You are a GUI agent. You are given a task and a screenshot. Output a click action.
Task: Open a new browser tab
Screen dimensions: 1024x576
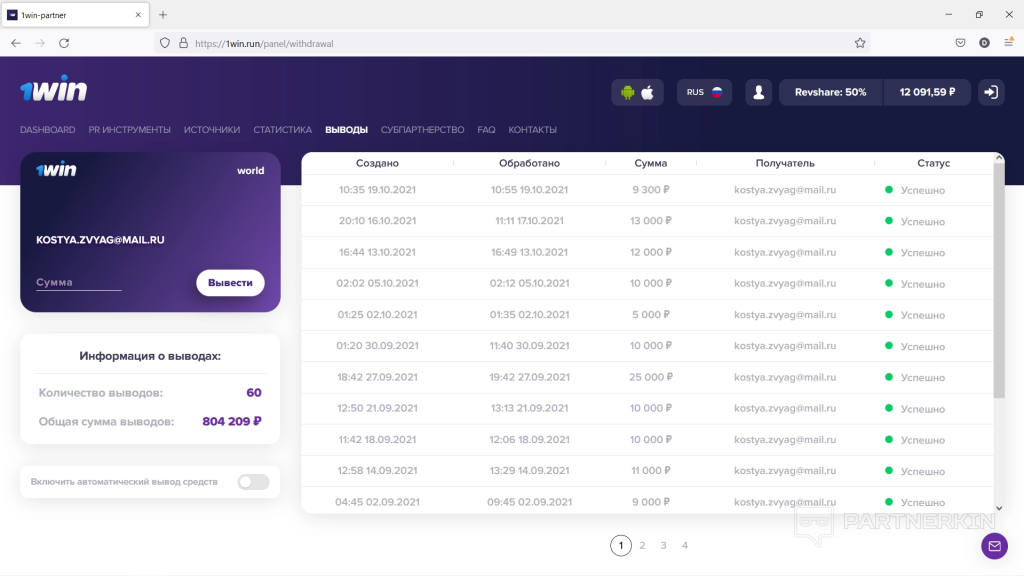pyautogui.click(x=163, y=14)
